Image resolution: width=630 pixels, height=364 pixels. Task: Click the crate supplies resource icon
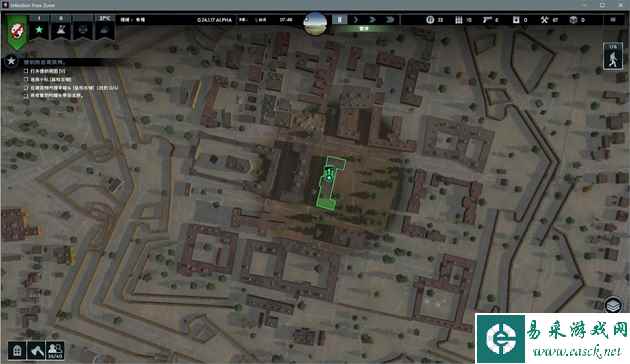(573, 20)
